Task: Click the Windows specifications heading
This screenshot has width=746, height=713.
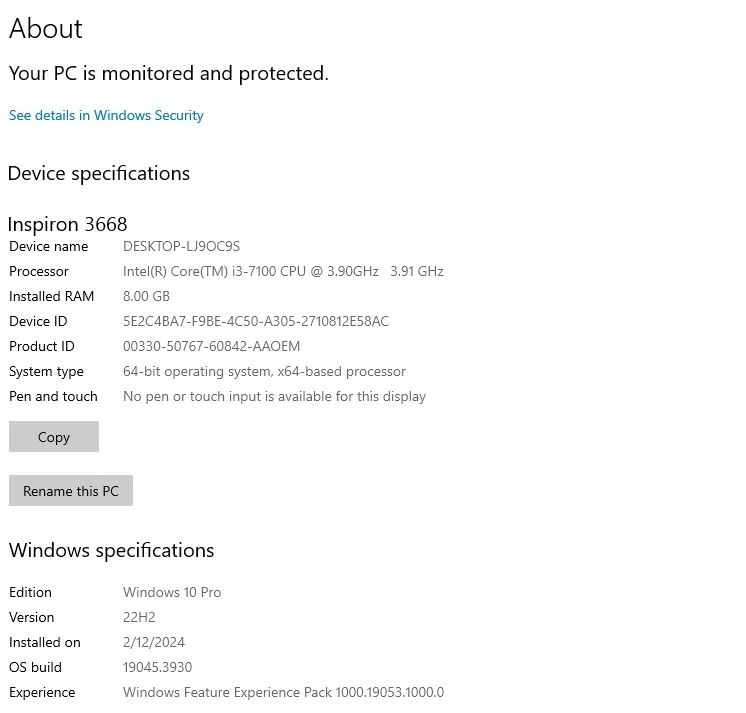Action: pos(111,550)
